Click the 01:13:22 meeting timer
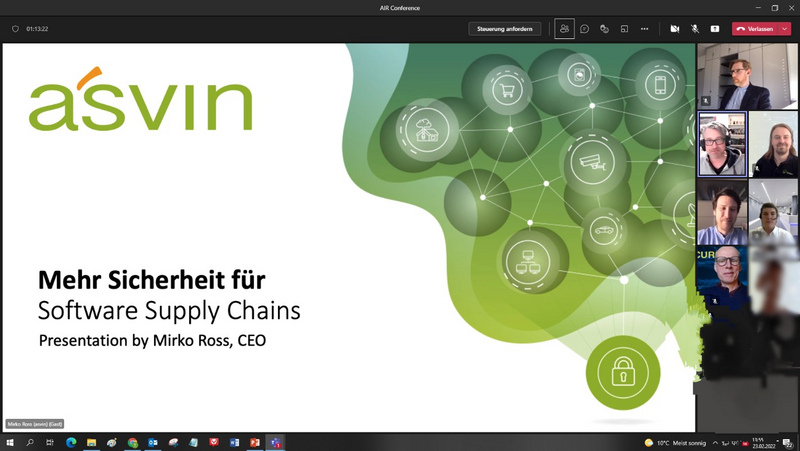The image size is (800, 451). (37, 29)
